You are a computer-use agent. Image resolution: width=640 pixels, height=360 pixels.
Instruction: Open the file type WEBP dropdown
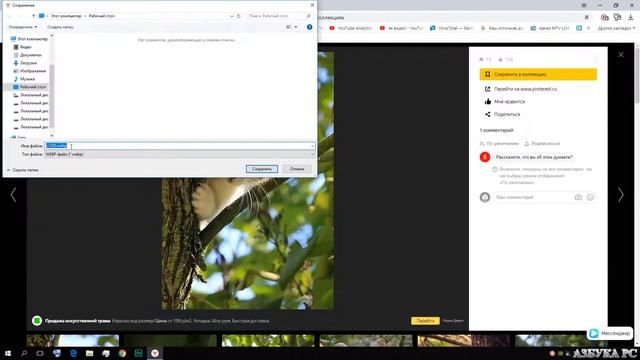coord(180,154)
